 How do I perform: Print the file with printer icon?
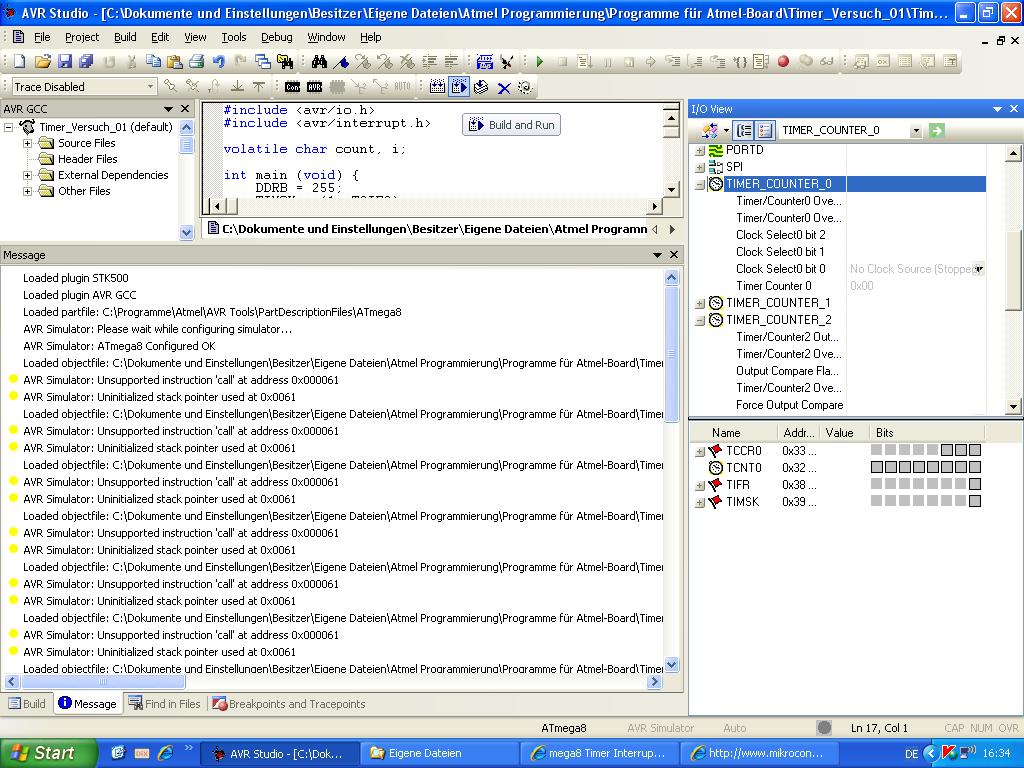tap(197, 61)
